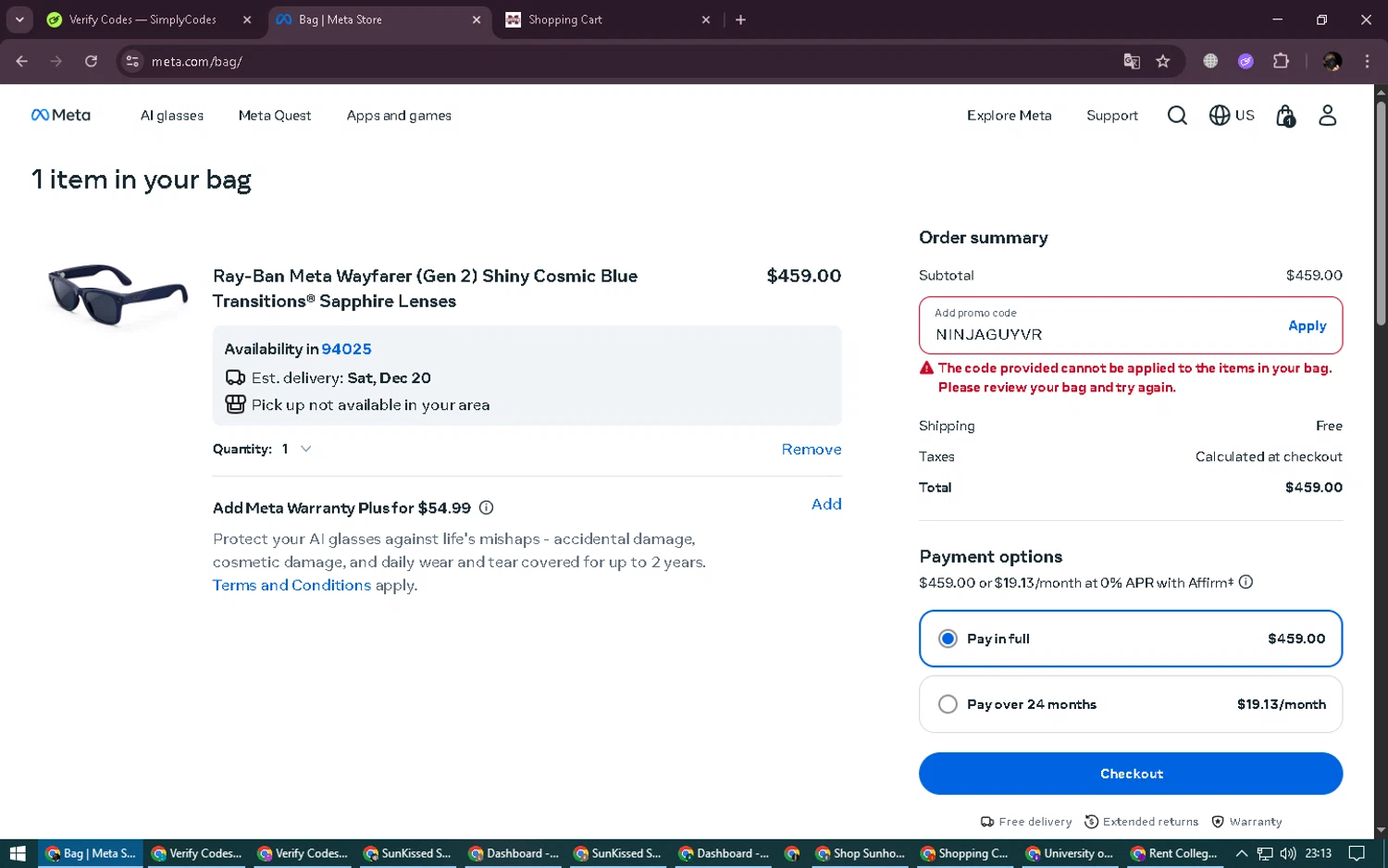Switch to the Rent Colleg... taskbar window

1174,853
